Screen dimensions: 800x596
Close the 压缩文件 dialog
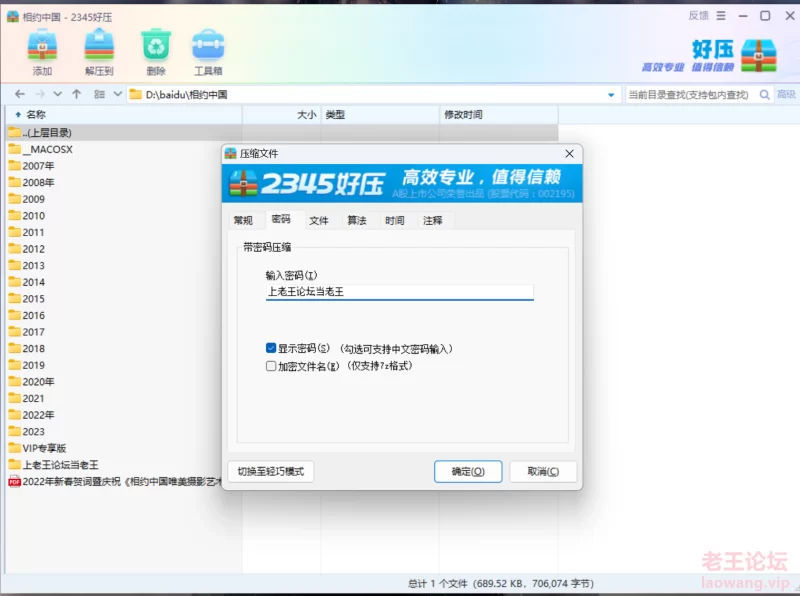[569, 154]
